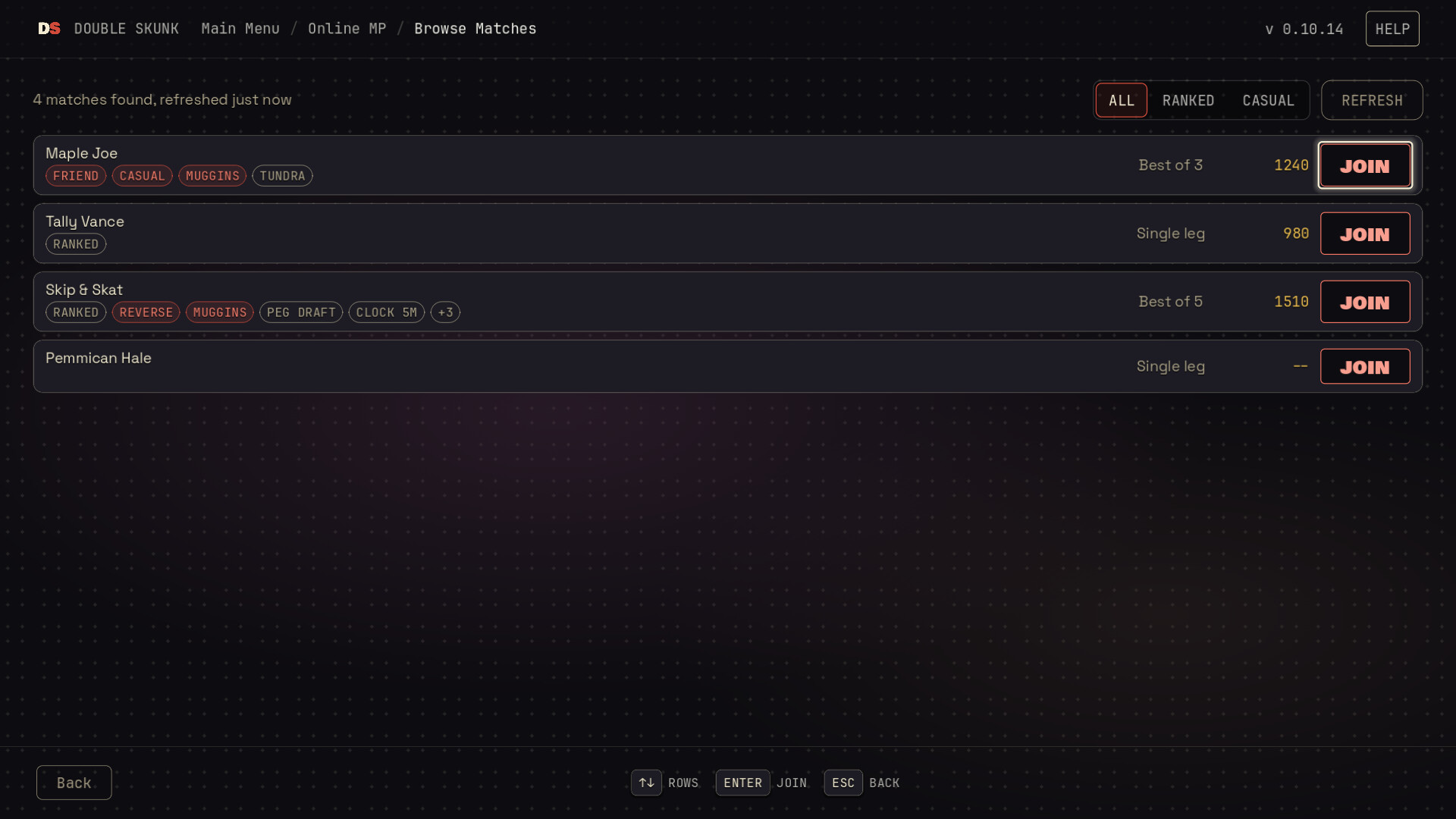This screenshot has height=819, width=1456.
Task: Click the ENTER key hint
Action: click(x=742, y=783)
